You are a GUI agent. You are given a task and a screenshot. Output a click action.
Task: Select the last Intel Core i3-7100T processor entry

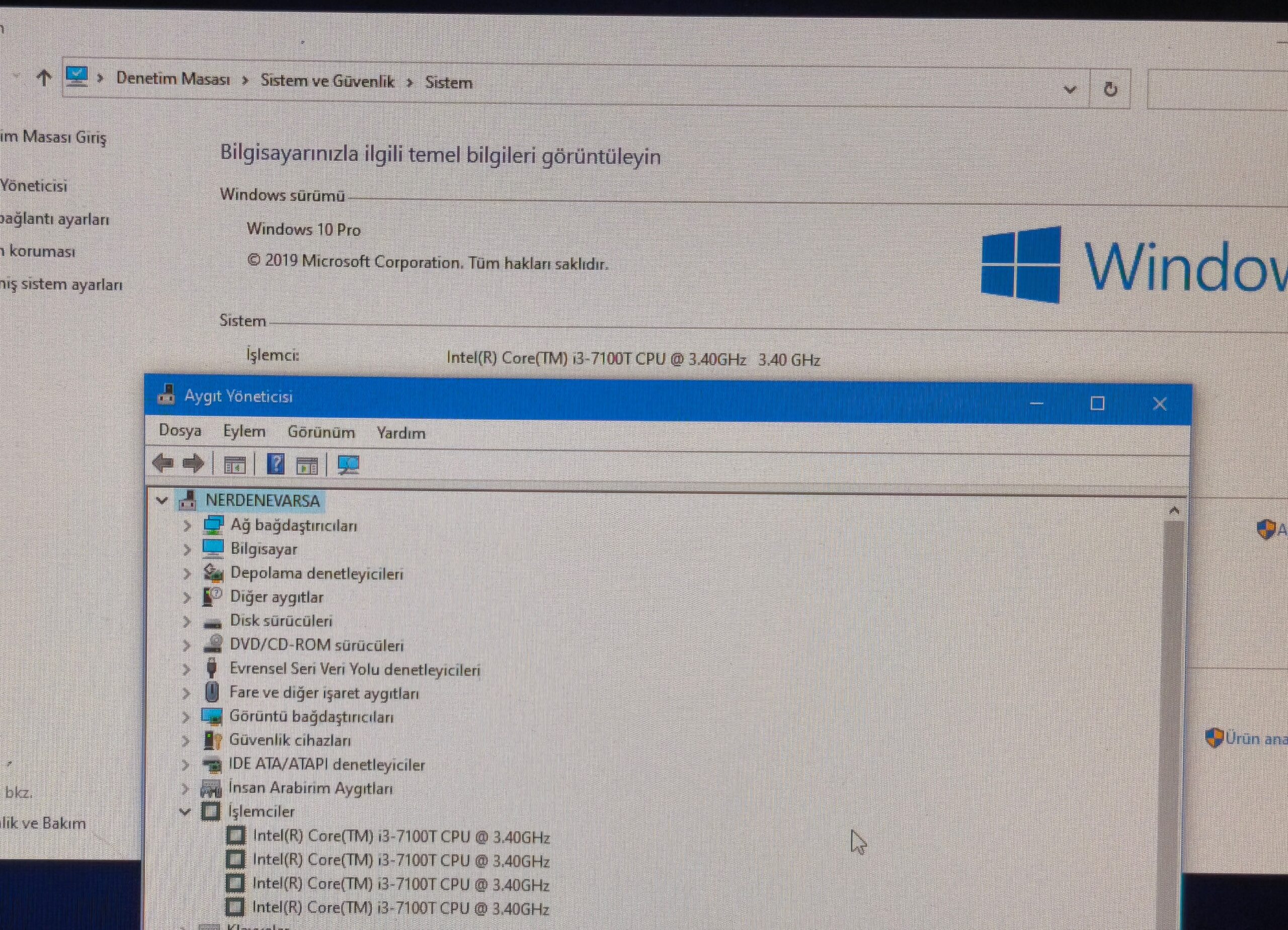point(400,908)
